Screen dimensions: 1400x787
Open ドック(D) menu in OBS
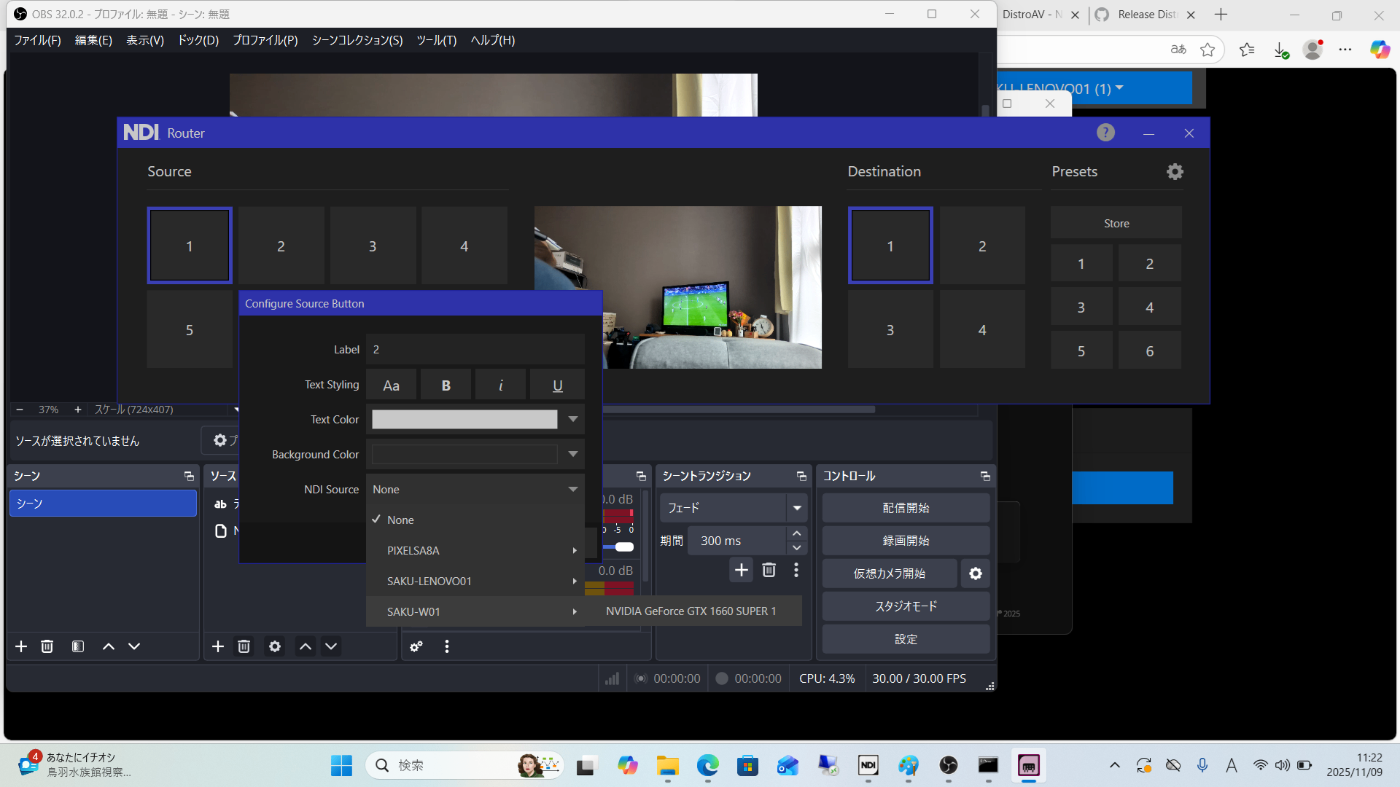pyautogui.click(x=198, y=40)
